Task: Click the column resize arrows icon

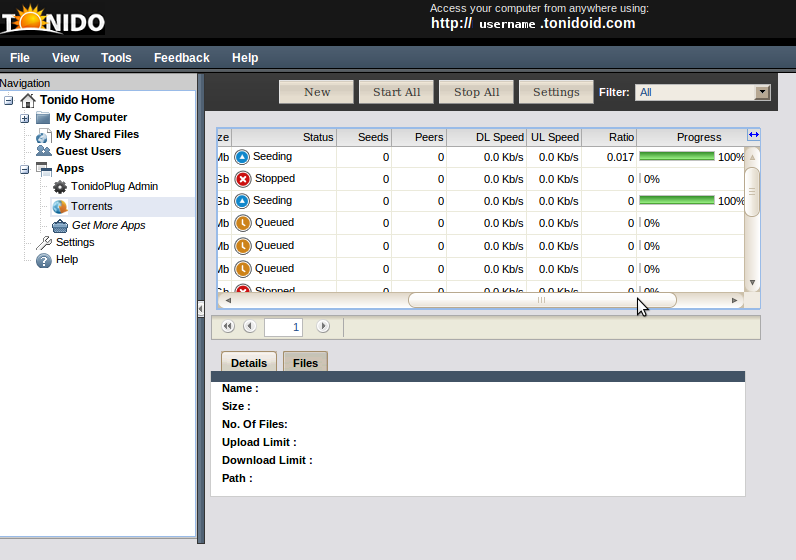Action: (754, 136)
